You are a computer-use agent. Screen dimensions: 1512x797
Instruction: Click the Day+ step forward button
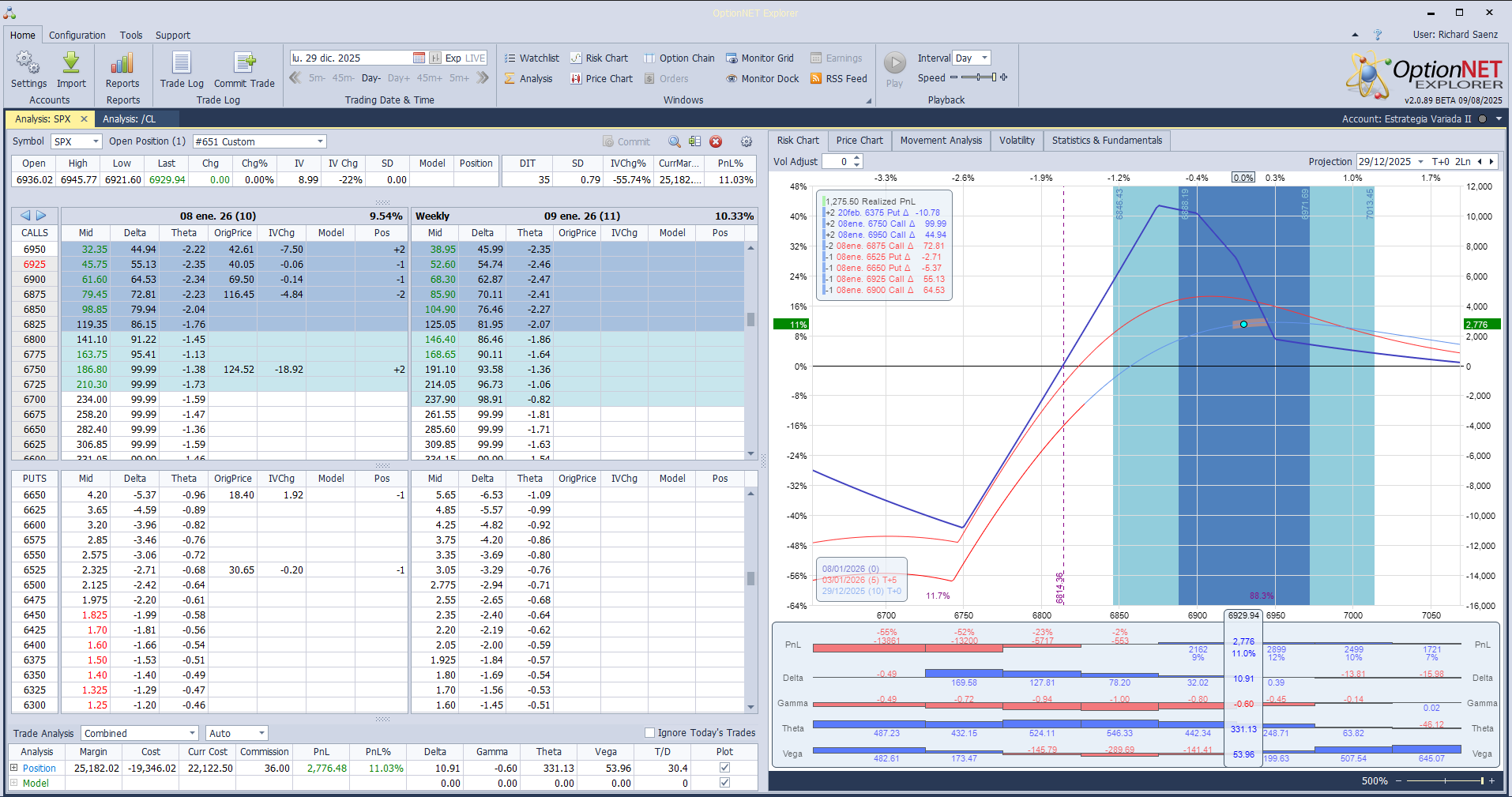click(398, 78)
